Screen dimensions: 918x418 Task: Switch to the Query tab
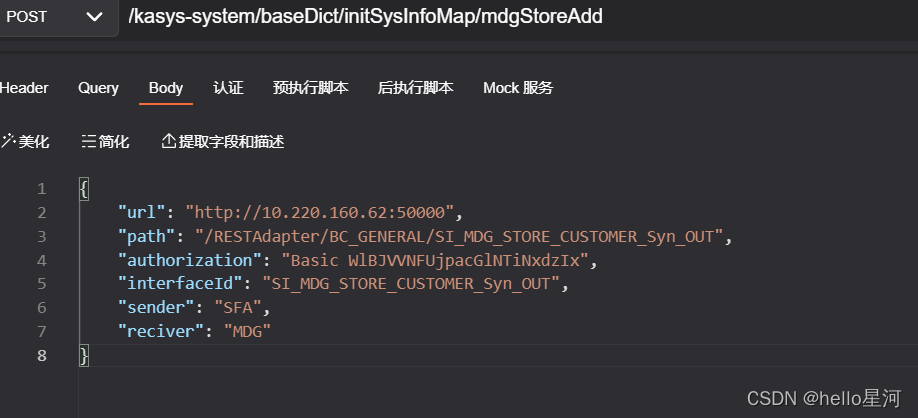(98, 88)
